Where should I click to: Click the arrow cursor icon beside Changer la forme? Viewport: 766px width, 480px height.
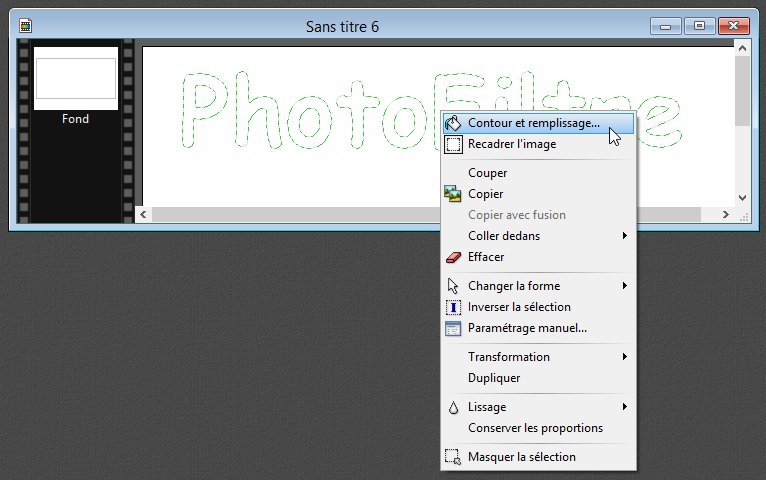(453, 286)
